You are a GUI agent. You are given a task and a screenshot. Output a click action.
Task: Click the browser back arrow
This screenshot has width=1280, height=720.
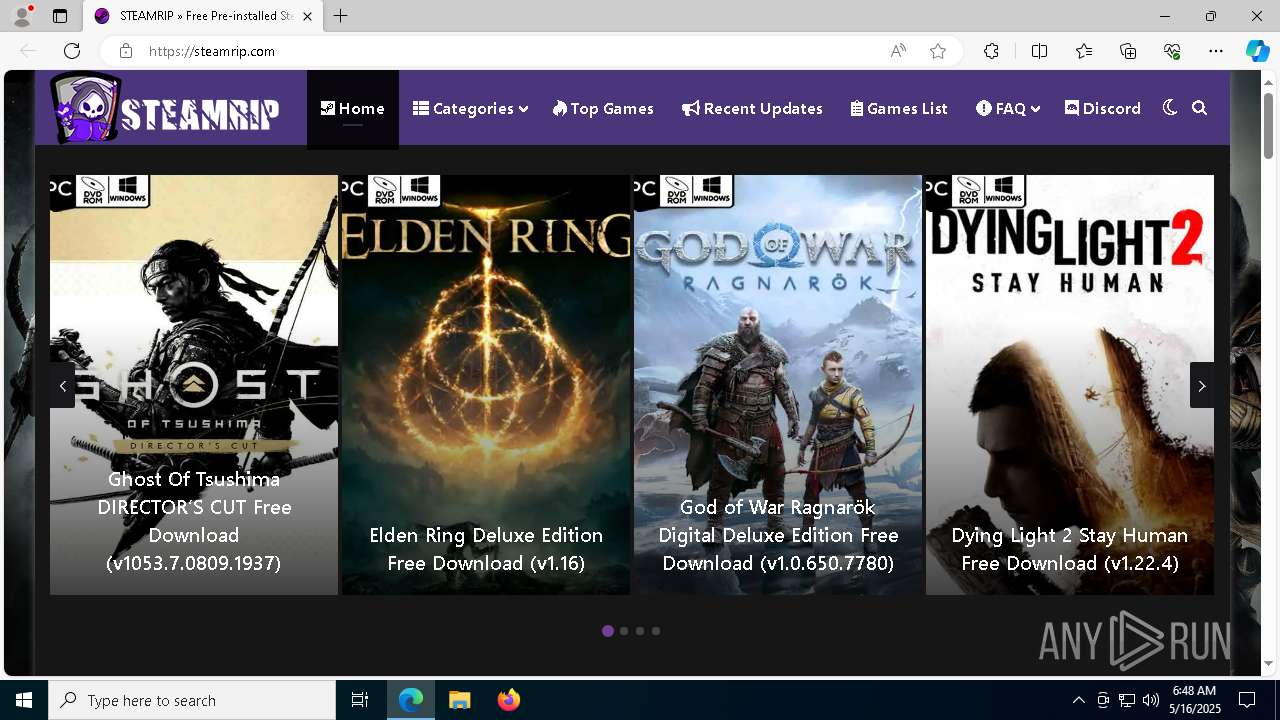pyautogui.click(x=28, y=51)
